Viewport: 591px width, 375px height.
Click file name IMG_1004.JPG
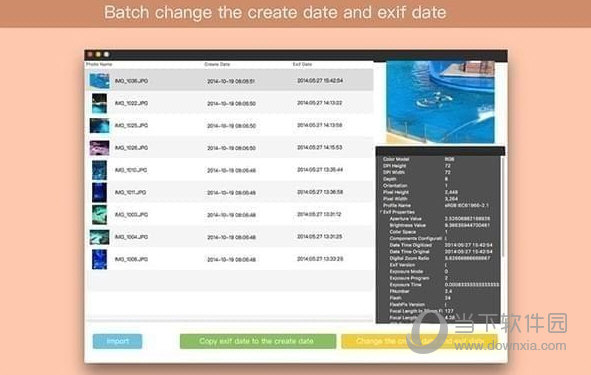coord(131,237)
